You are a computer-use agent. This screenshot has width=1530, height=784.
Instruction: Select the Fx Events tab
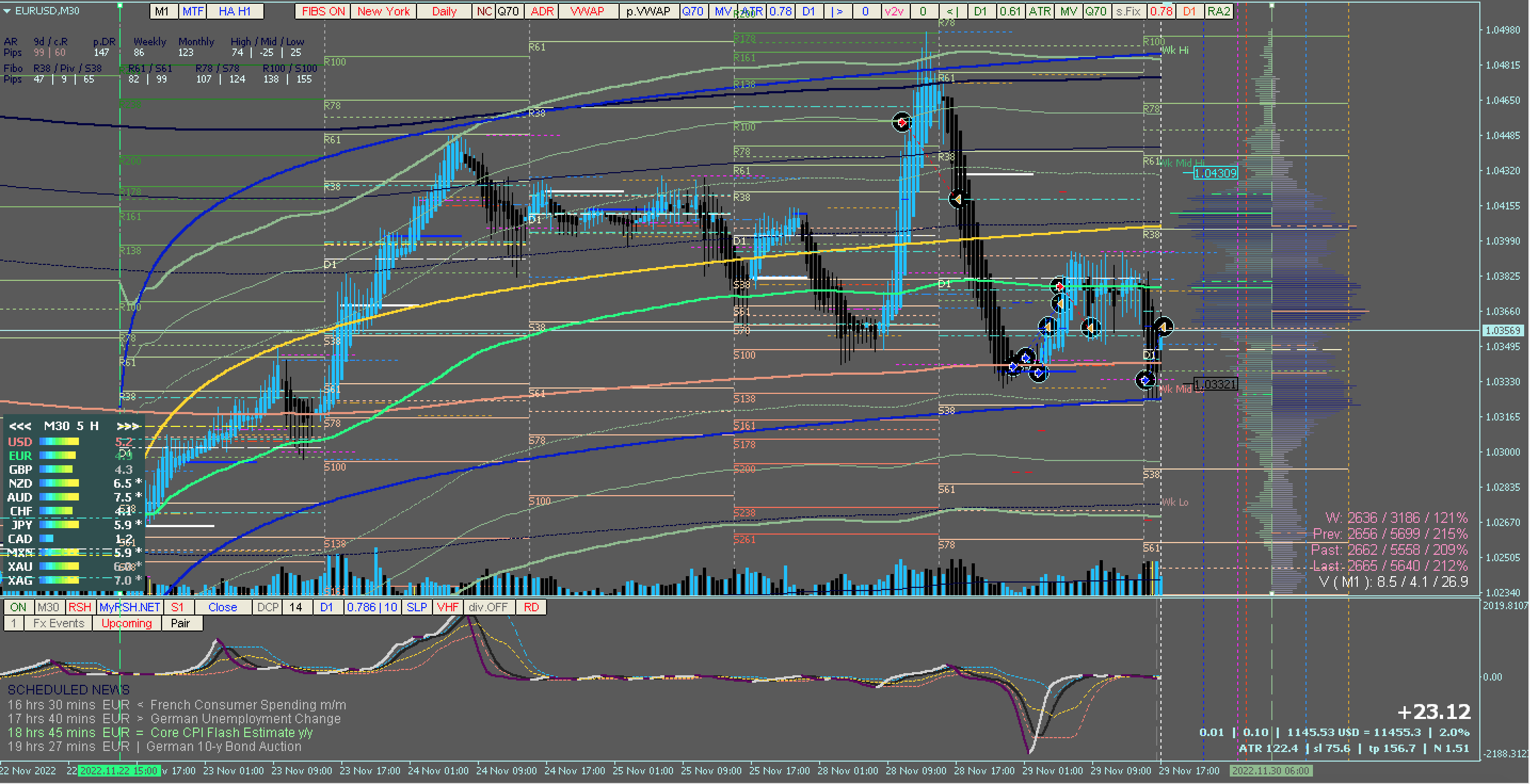(x=58, y=623)
